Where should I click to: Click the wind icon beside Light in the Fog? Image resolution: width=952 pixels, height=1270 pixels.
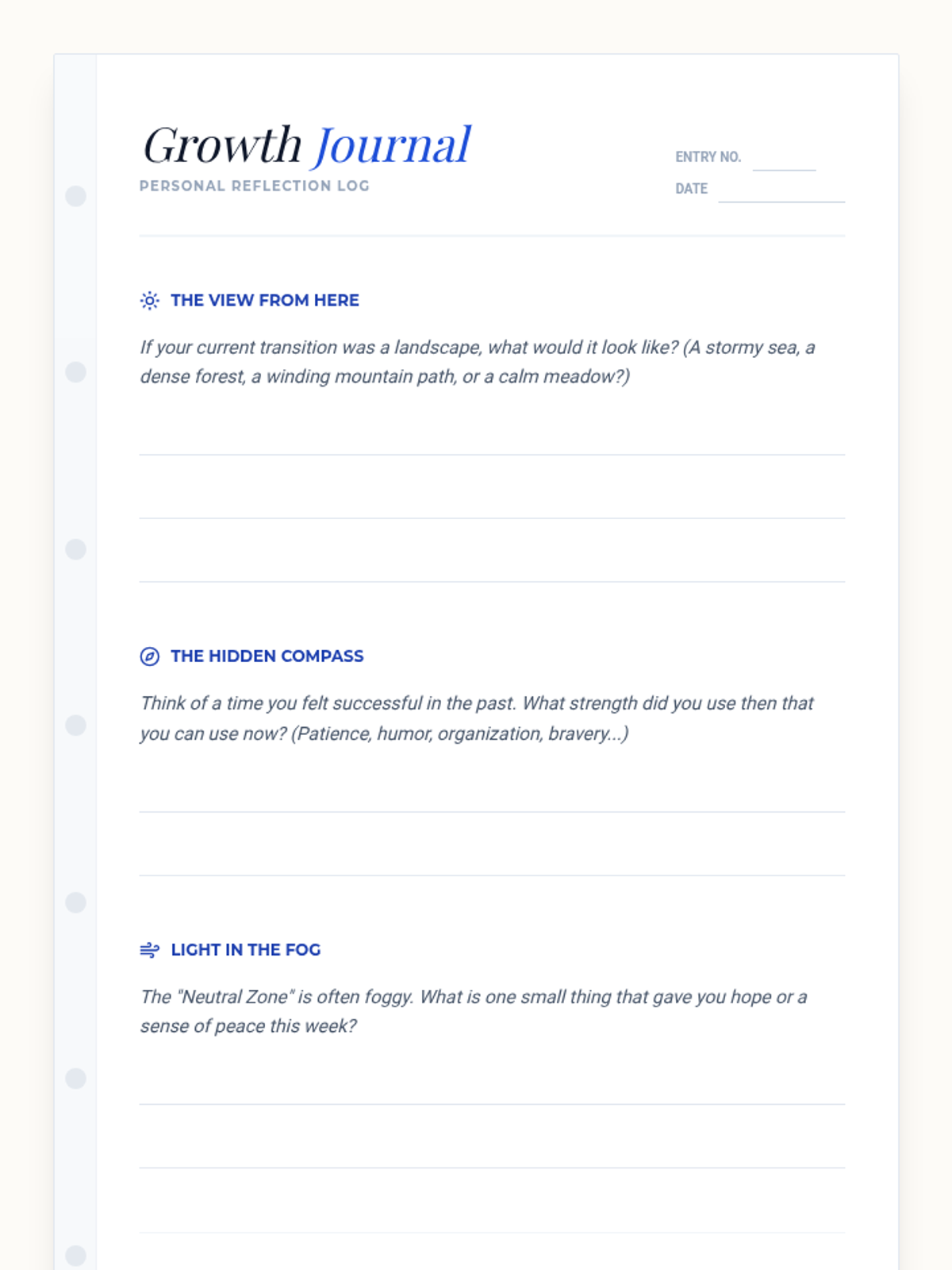[149, 950]
